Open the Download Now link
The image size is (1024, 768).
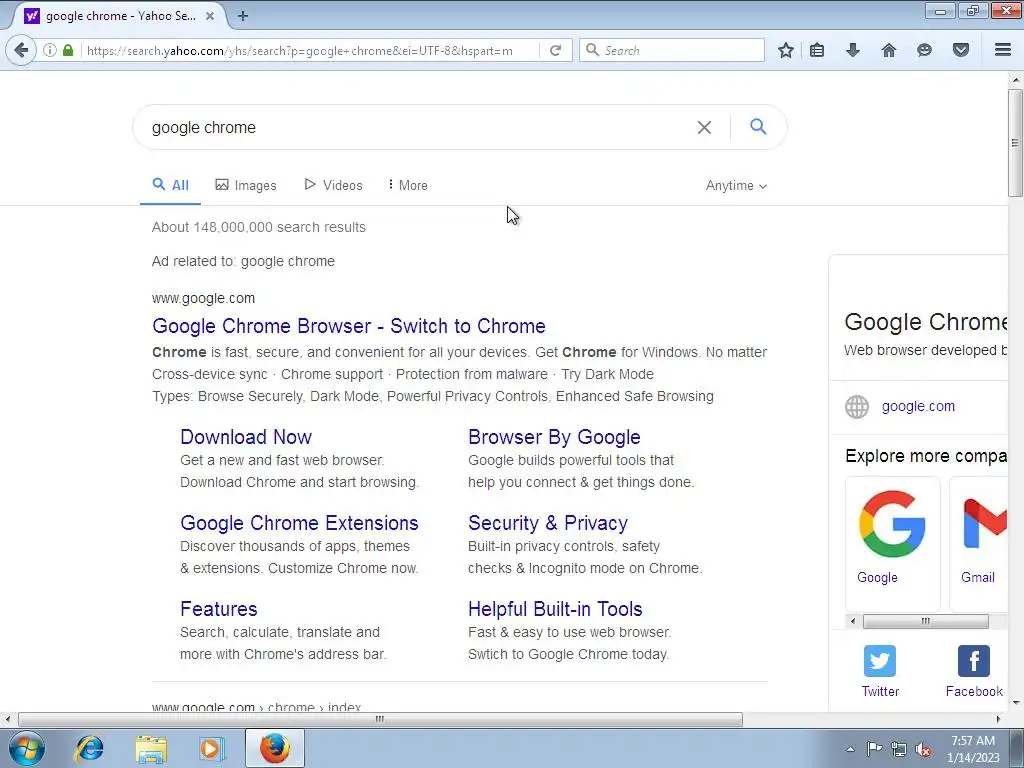click(x=246, y=437)
